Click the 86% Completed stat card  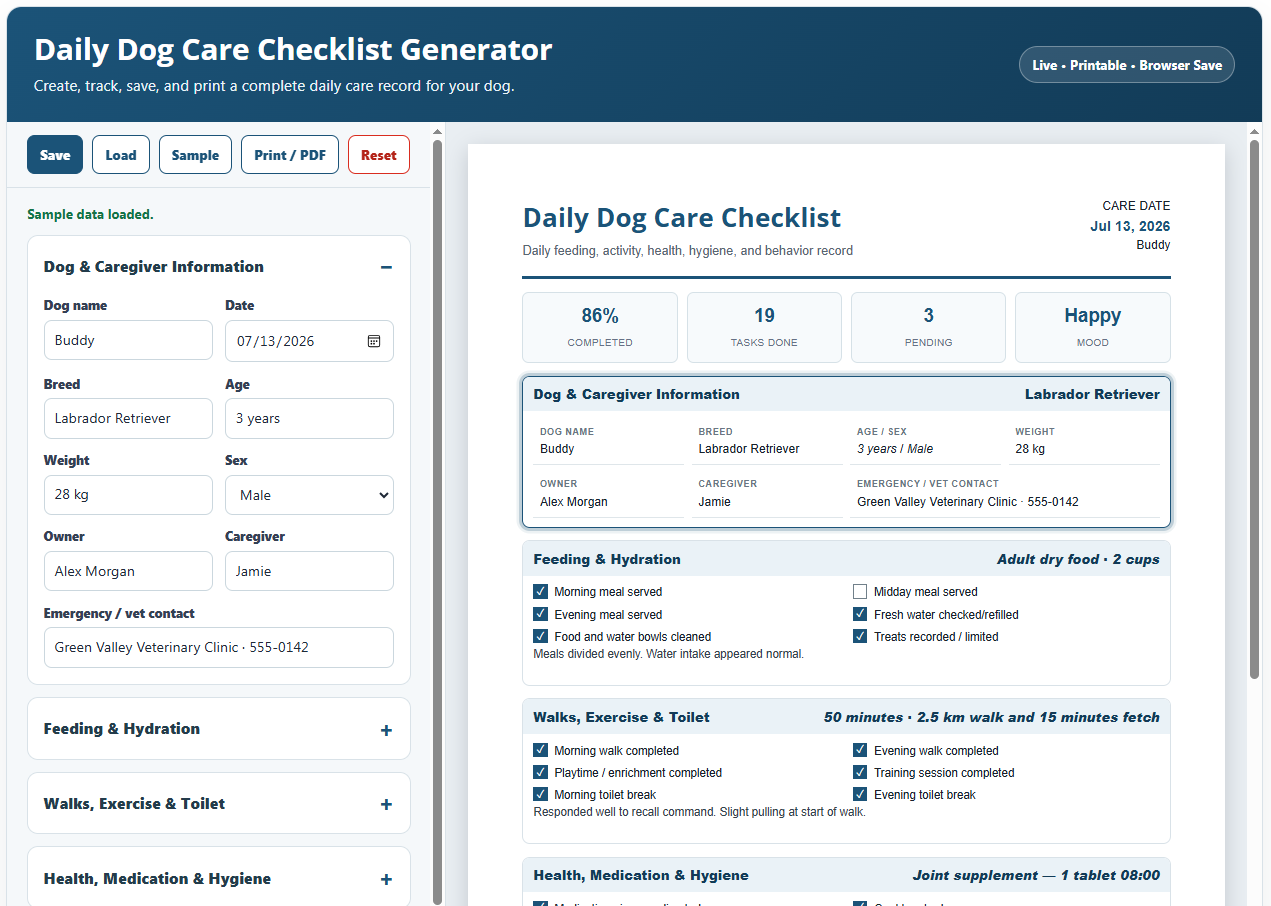point(600,327)
